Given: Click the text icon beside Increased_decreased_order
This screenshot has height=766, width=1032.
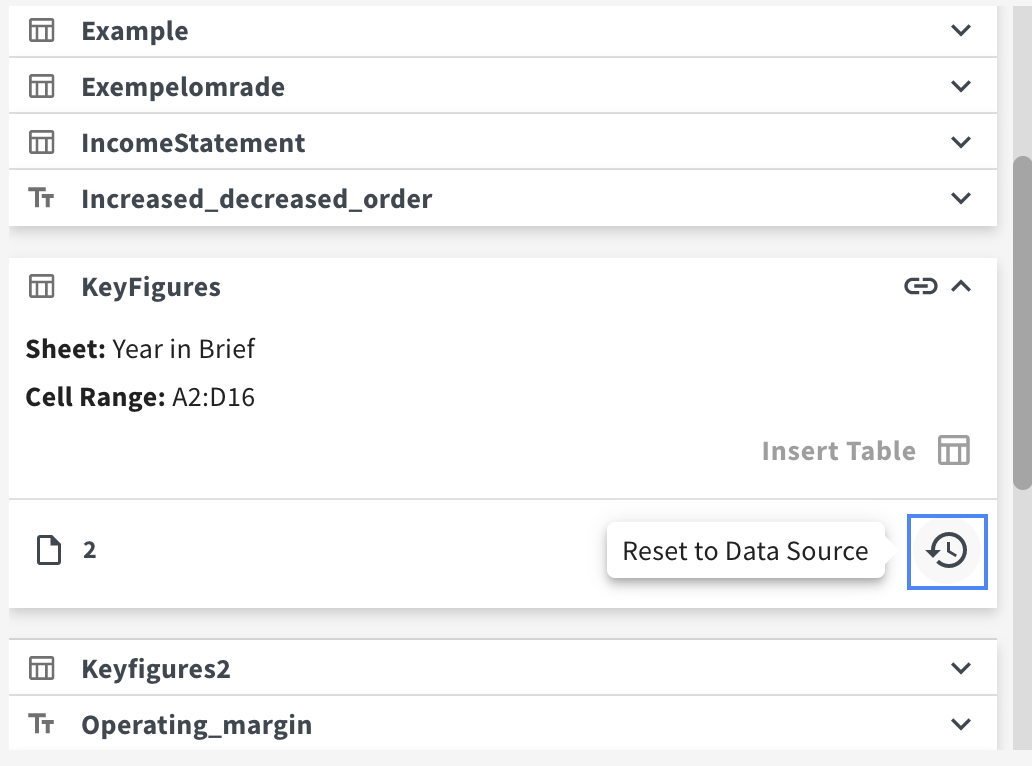Looking at the screenshot, I should 41,197.
